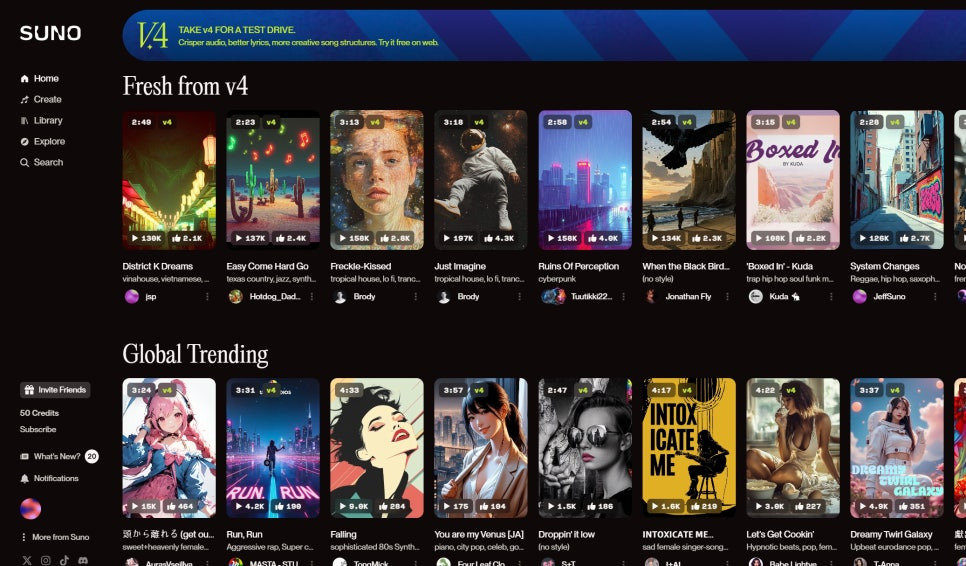Like Run, Run via thumbs-up 199

288,506
